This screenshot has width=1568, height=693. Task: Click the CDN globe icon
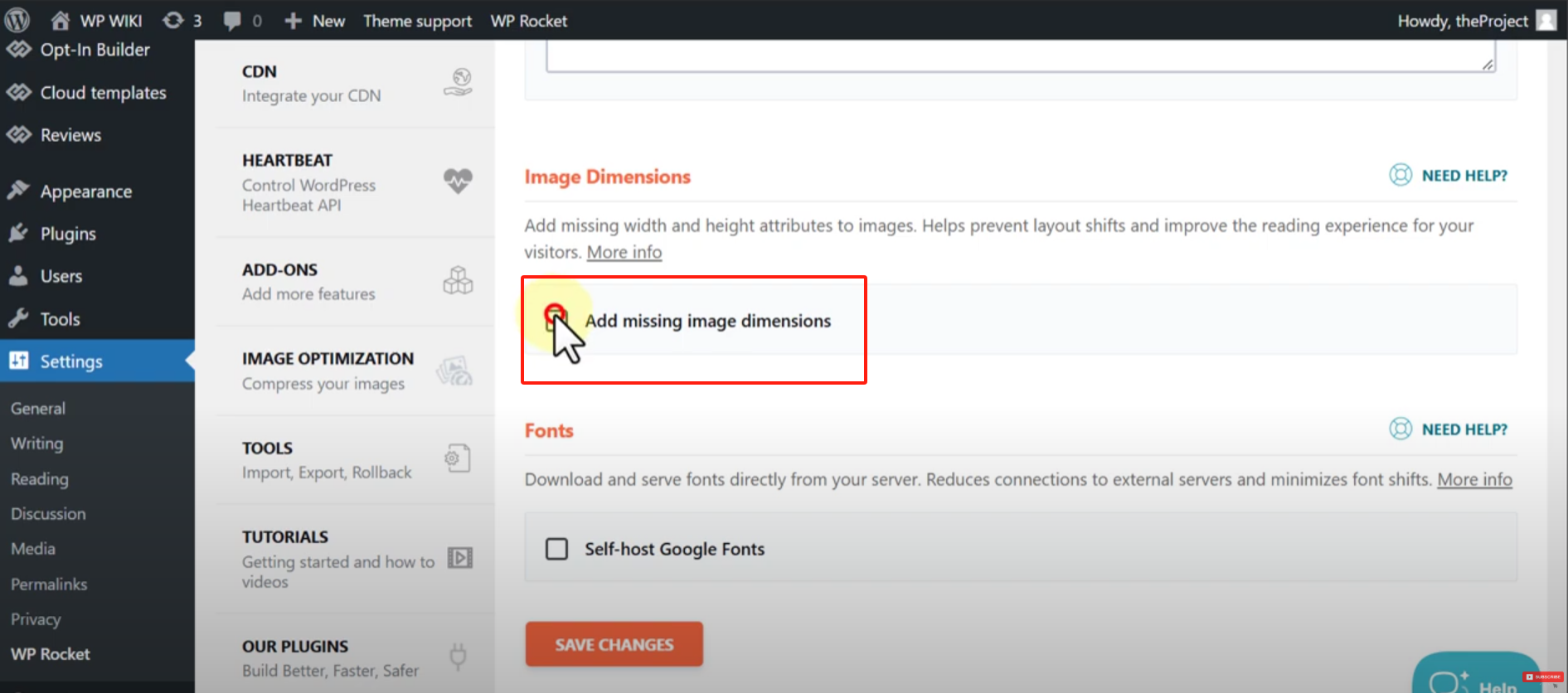pyautogui.click(x=458, y=83)
